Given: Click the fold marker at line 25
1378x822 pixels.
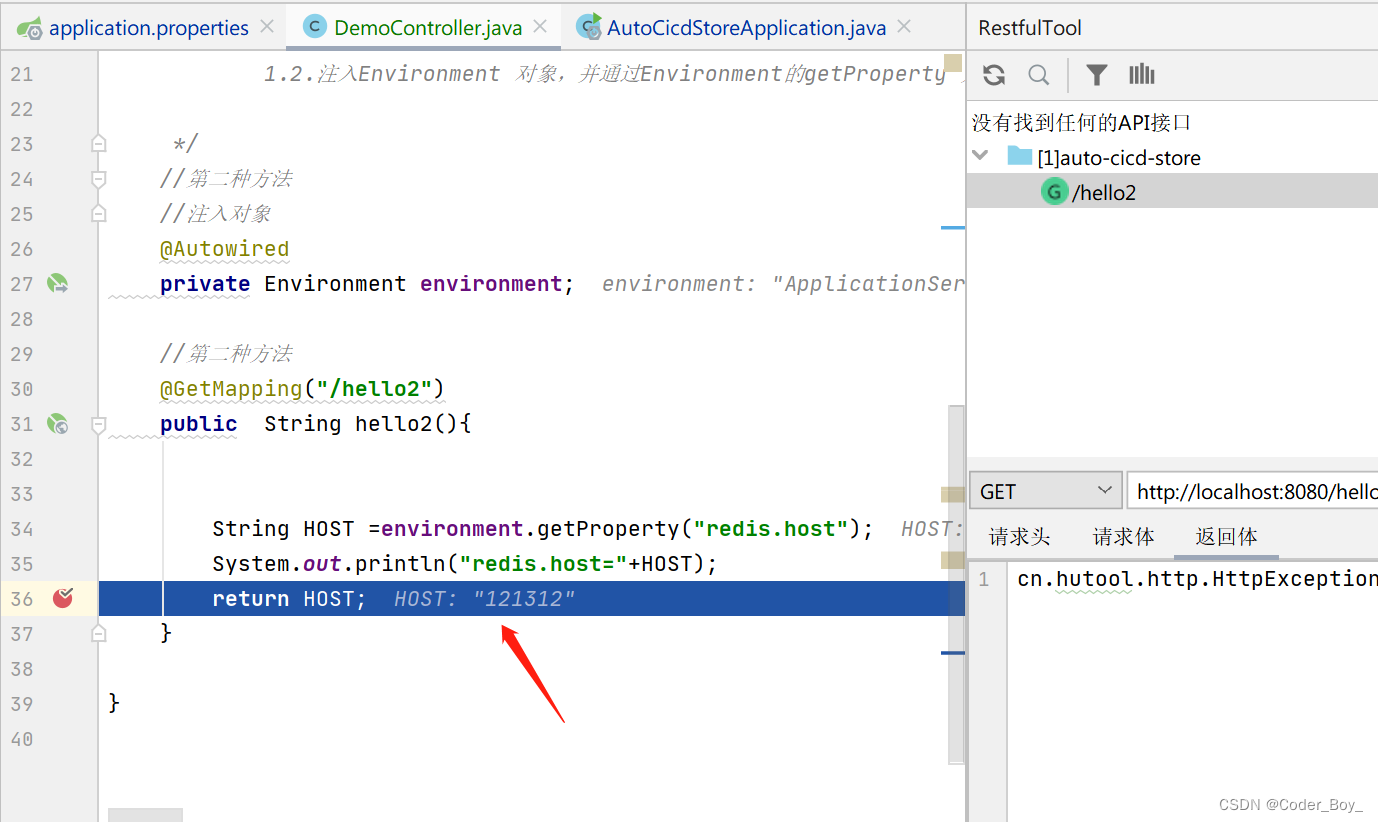Looking at the screenshot, I should [x=98, y=214].
